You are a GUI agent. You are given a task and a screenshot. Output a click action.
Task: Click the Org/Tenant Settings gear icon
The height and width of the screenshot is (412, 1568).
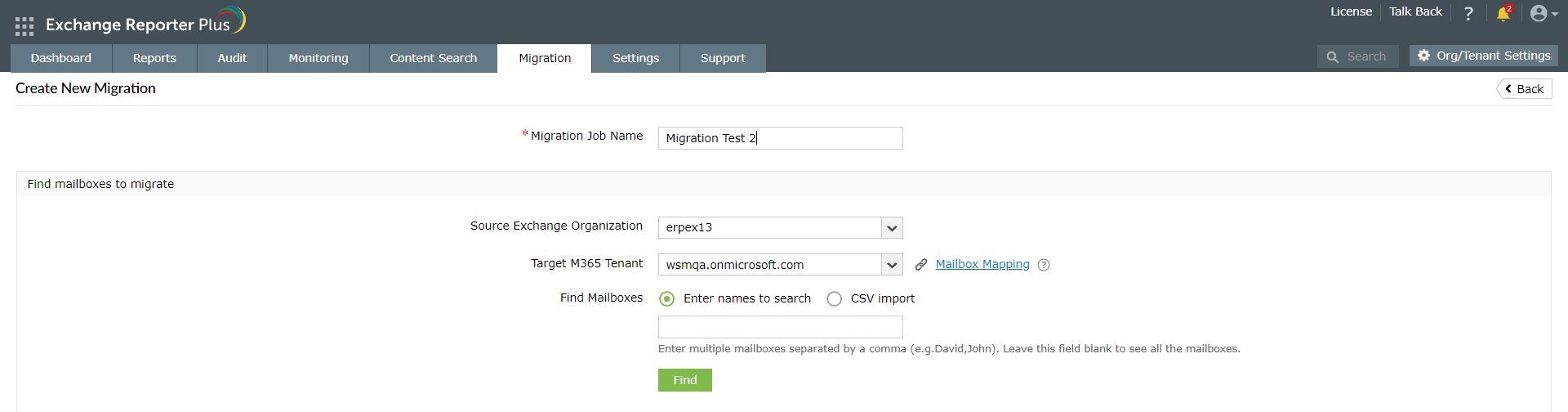coord(1424,56)
